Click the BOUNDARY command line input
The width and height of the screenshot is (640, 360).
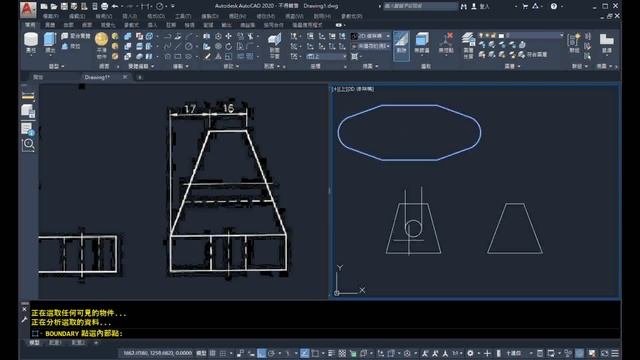coord(325,333)
